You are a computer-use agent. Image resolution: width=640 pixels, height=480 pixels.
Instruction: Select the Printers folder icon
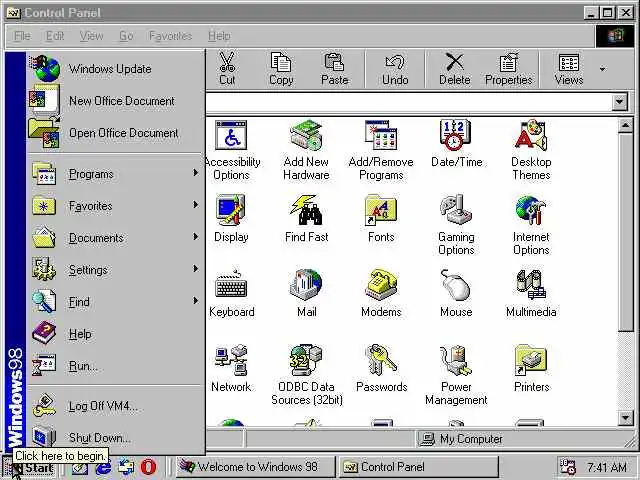[x=531, y=368]
